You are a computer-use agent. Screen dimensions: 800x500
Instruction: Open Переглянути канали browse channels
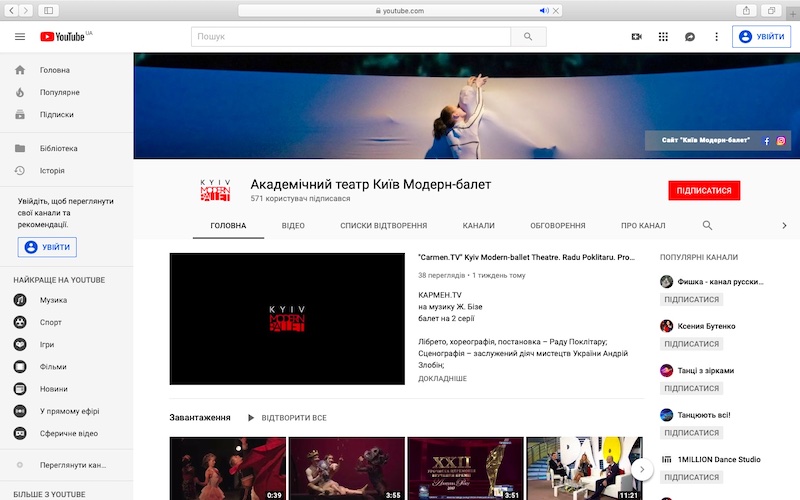pos(66,465)
